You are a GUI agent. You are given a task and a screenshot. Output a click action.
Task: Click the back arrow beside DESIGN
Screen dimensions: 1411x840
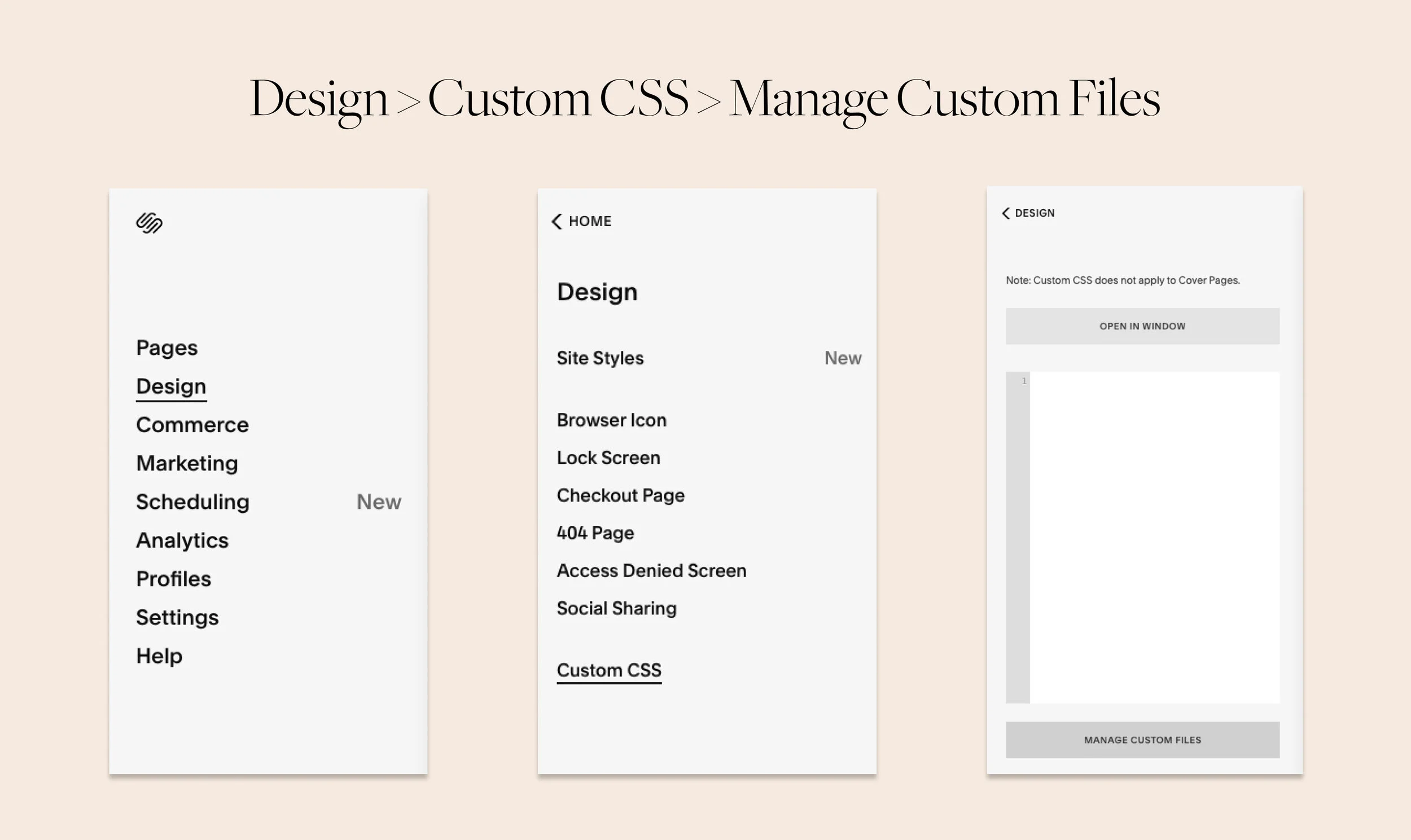coord(1006,213)
